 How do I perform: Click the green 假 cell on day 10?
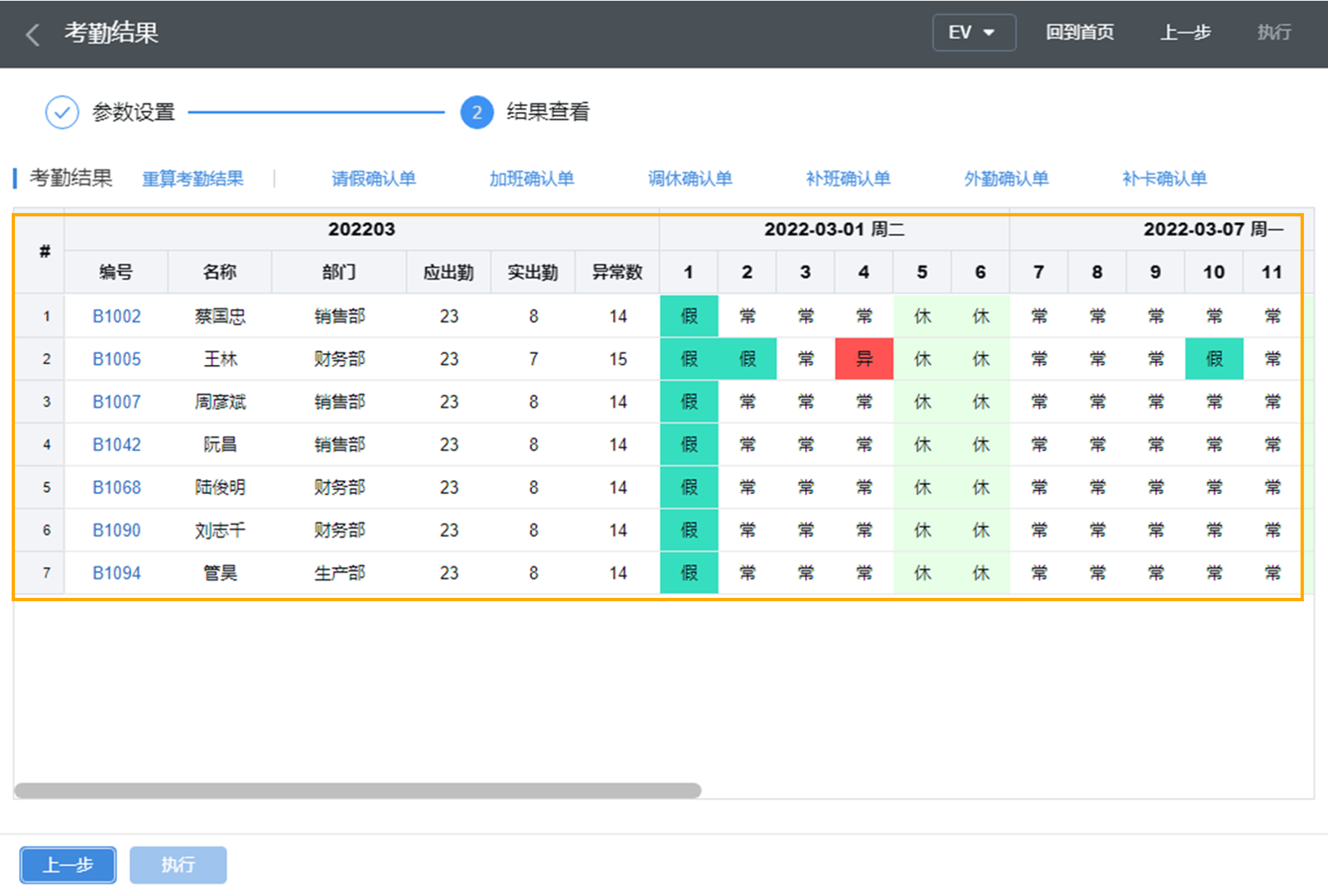click(1214, 359)
